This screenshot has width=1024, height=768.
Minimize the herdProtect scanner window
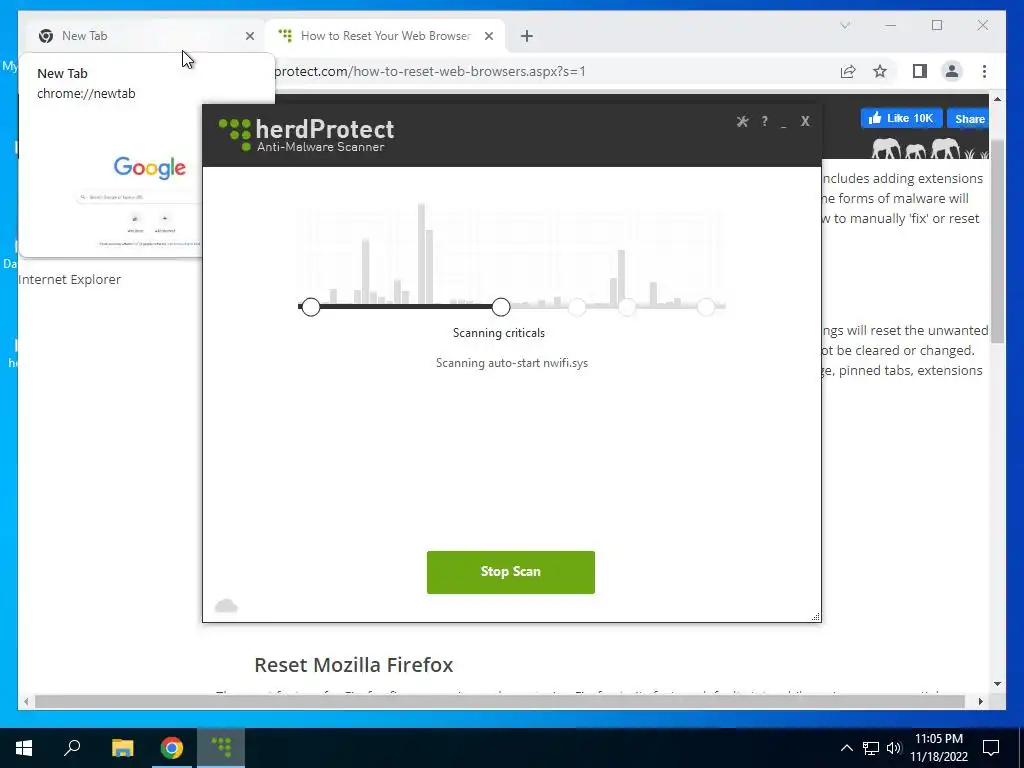784,122
